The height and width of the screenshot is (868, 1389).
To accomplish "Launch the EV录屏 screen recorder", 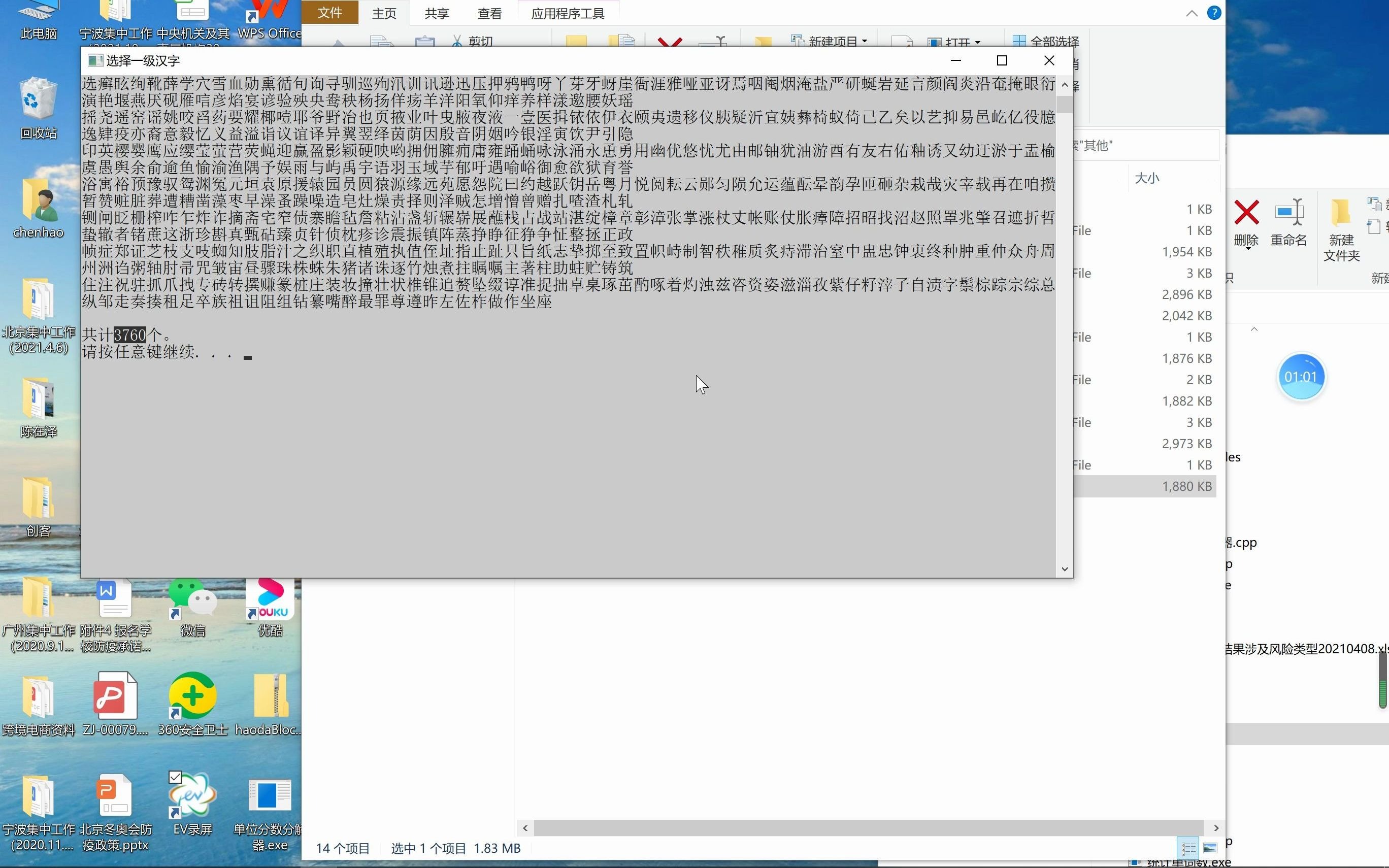I will tap(192, 804).
